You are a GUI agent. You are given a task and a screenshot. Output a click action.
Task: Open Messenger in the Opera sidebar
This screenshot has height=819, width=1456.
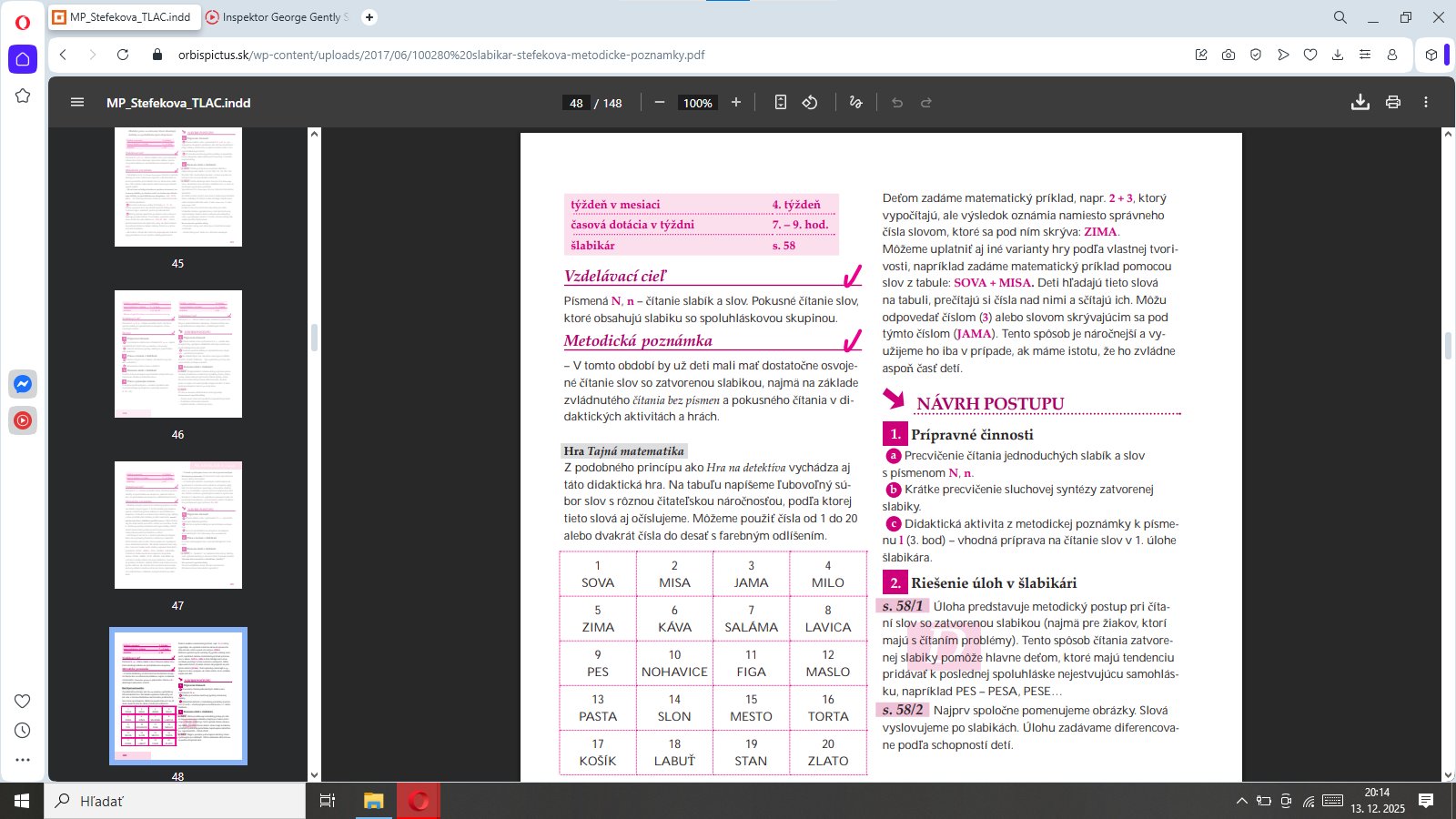click(23, 384)
